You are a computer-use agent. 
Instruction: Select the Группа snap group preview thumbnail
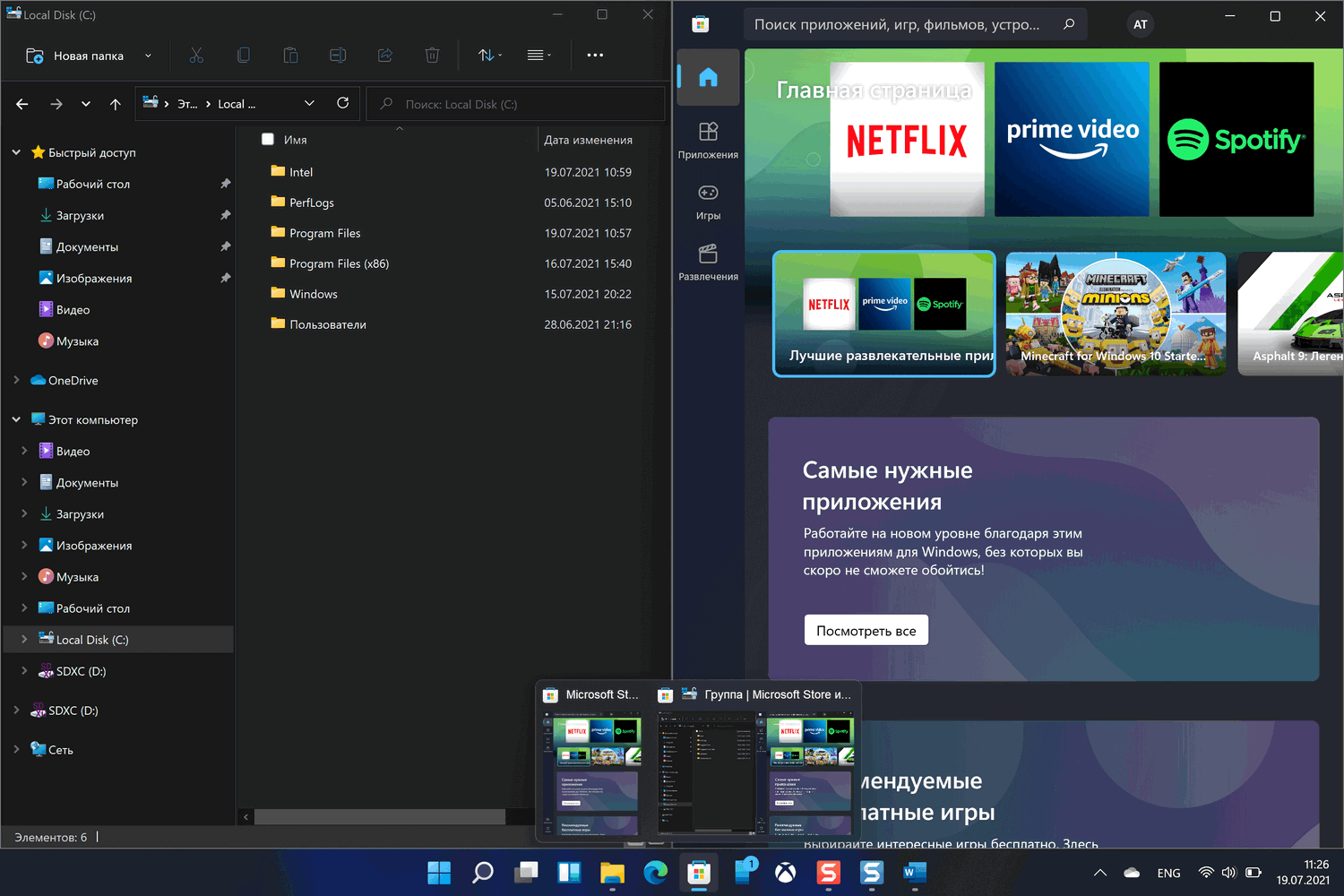tap(754, 773)
